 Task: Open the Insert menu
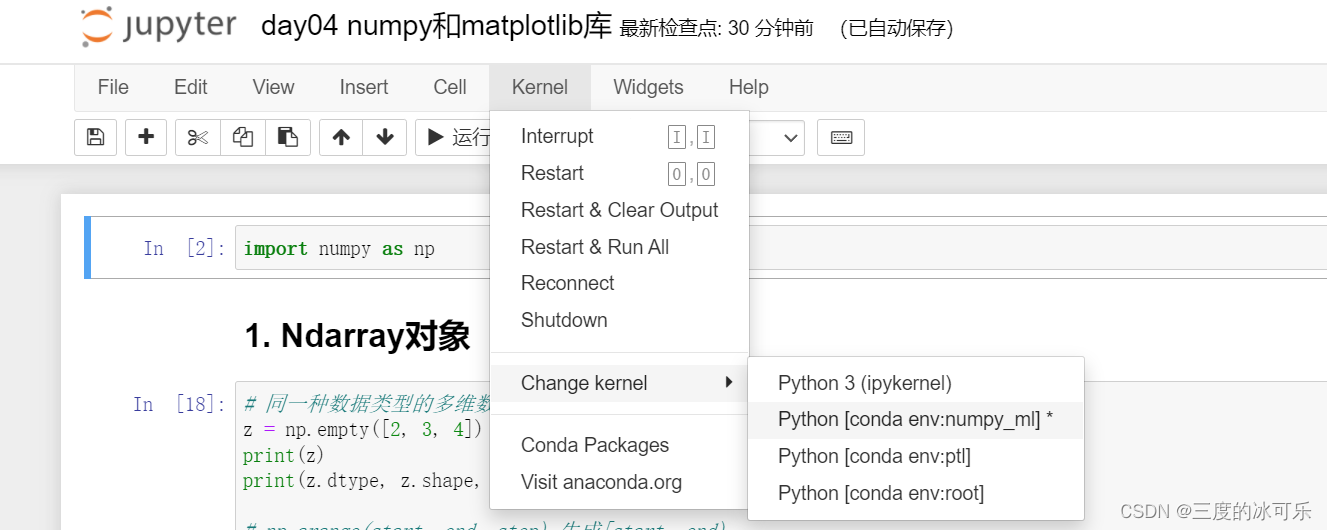(364, 87)
